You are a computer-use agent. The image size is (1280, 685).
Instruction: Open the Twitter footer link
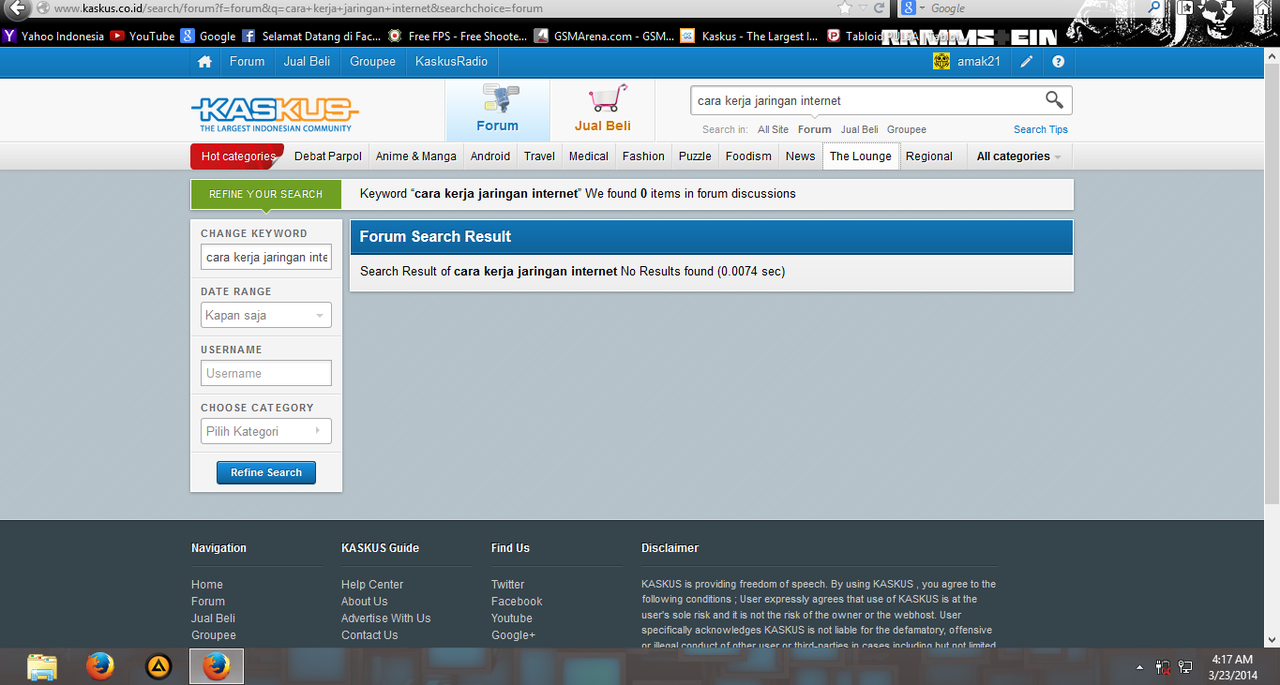coord(507,585)
